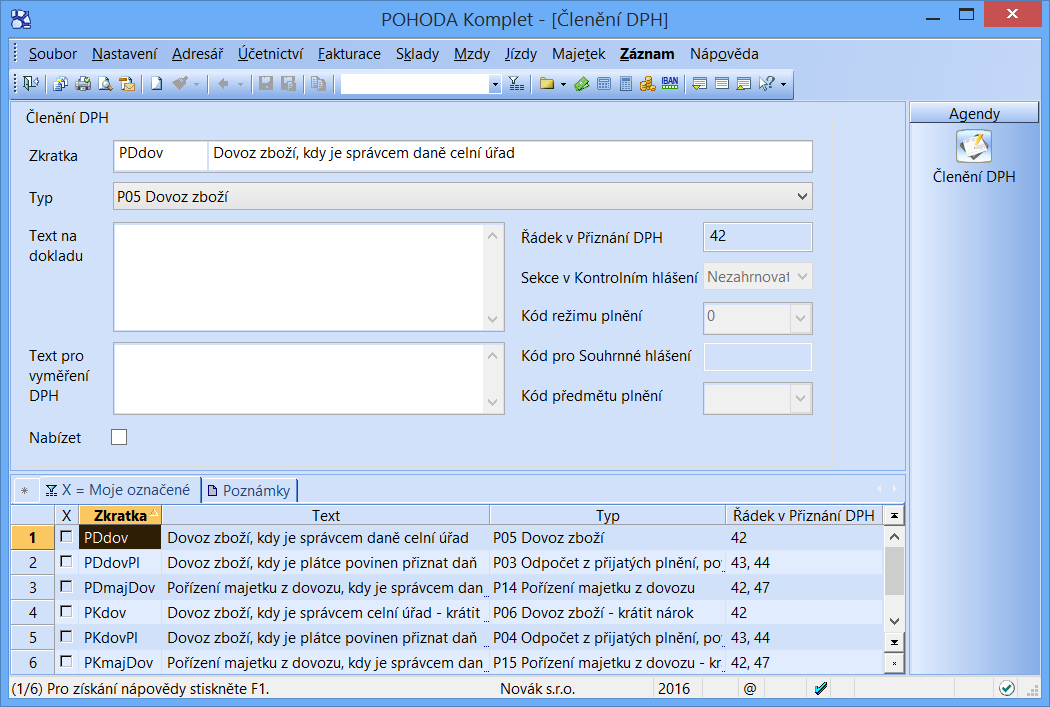Mark the X checkbox for PDdovPl row

66,562
